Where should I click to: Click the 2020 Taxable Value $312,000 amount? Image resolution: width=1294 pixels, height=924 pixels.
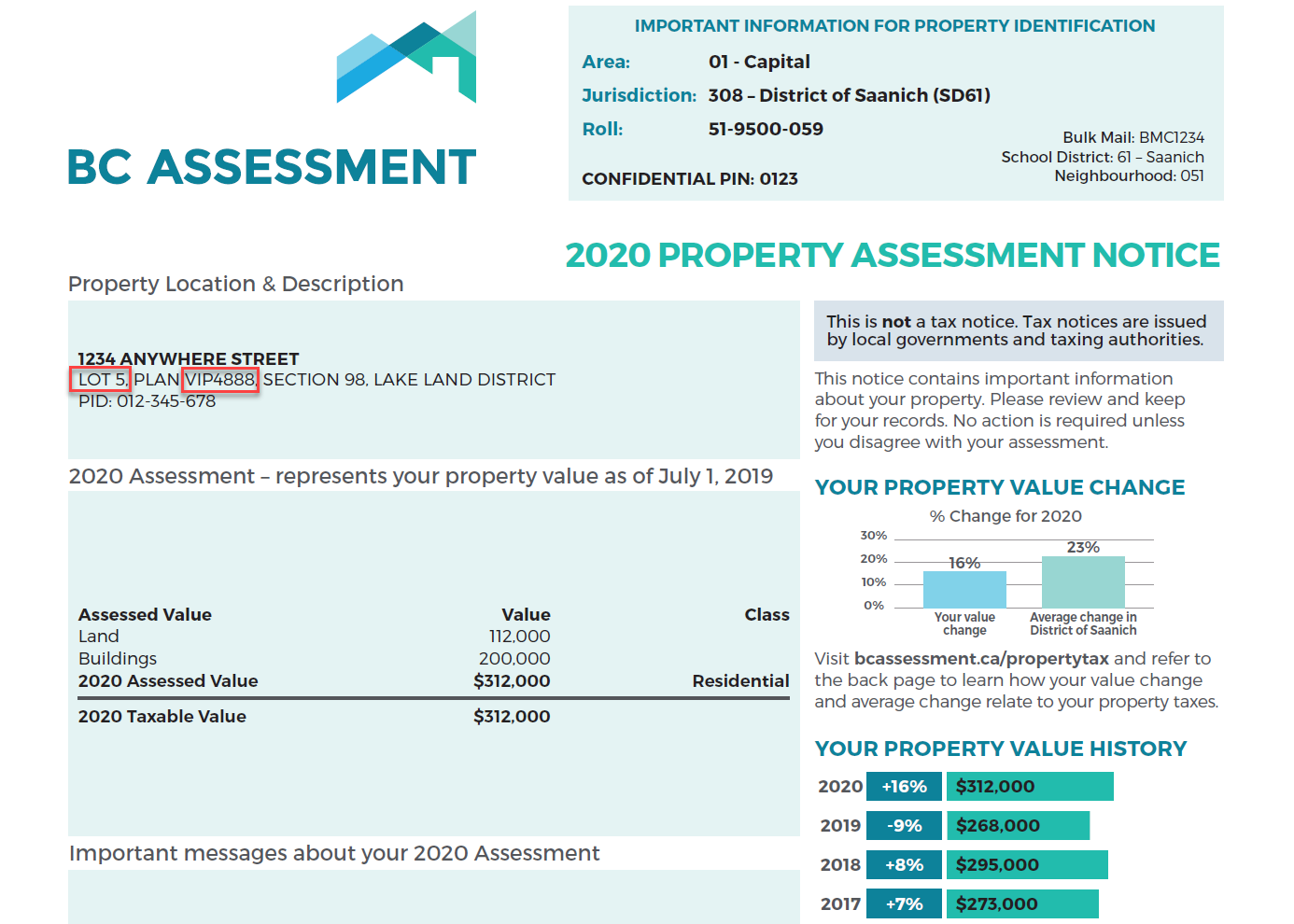coord(512,717)
